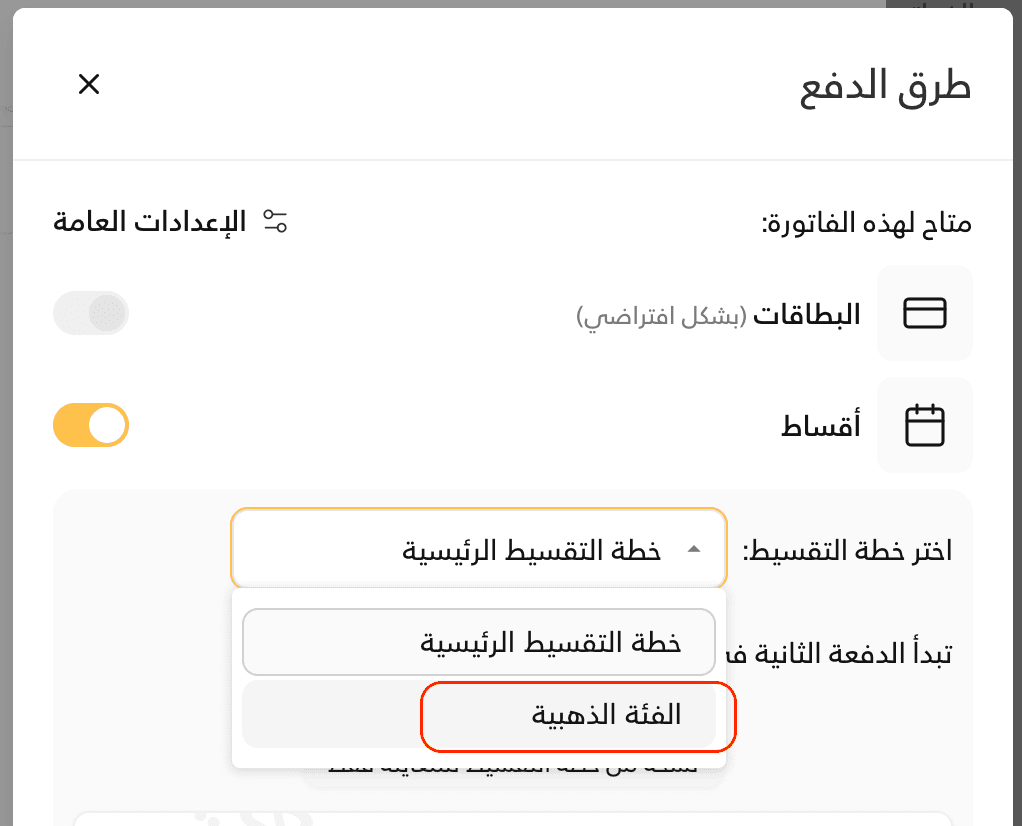Toggle the البطاقات switch
This screenshot has height=826, width=1022.
(x=91, y=313)
